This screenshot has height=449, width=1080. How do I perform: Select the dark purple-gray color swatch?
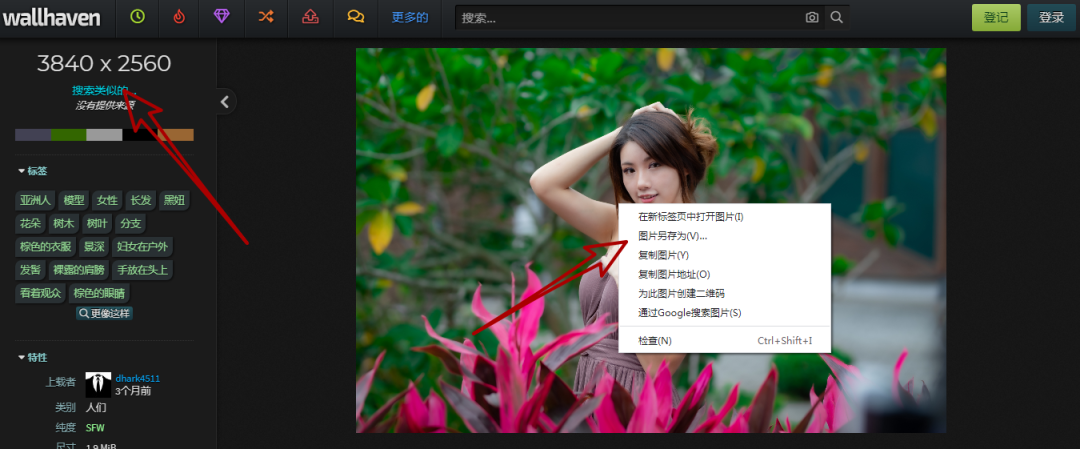click(x=33, y=135)
